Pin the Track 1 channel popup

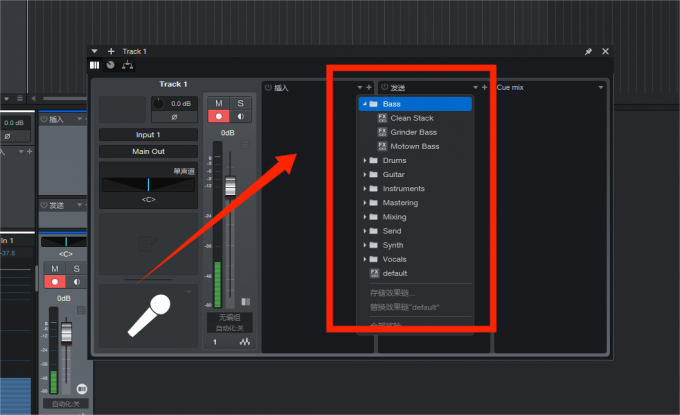click(x=588, y=51)
